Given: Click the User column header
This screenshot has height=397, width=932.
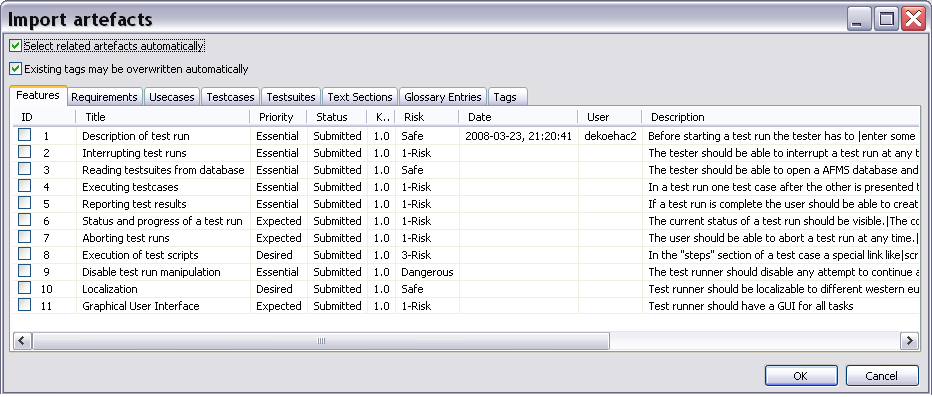Looking at the screenshot, I should [610, 117].
